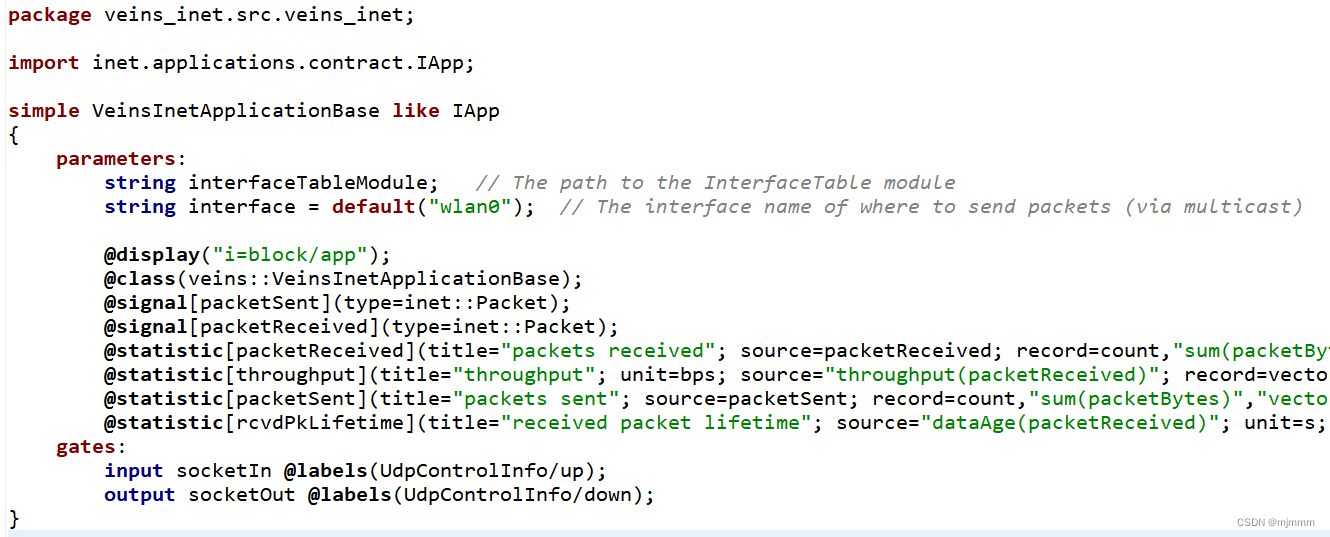Image resolution: width=1330 pixels, height=537 pixels.
Task: Click the 'default' keyword in interface line
Action: tap(374, 207)
